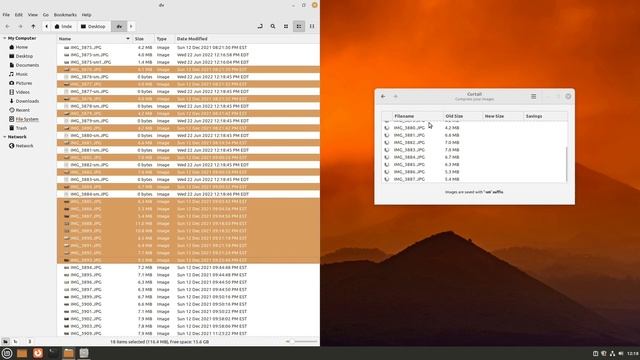Viewport: 640px width, 360px height.
Task: Sort Curtail list by Old Size
Action: pyautogui.click(x=463, y=116)
